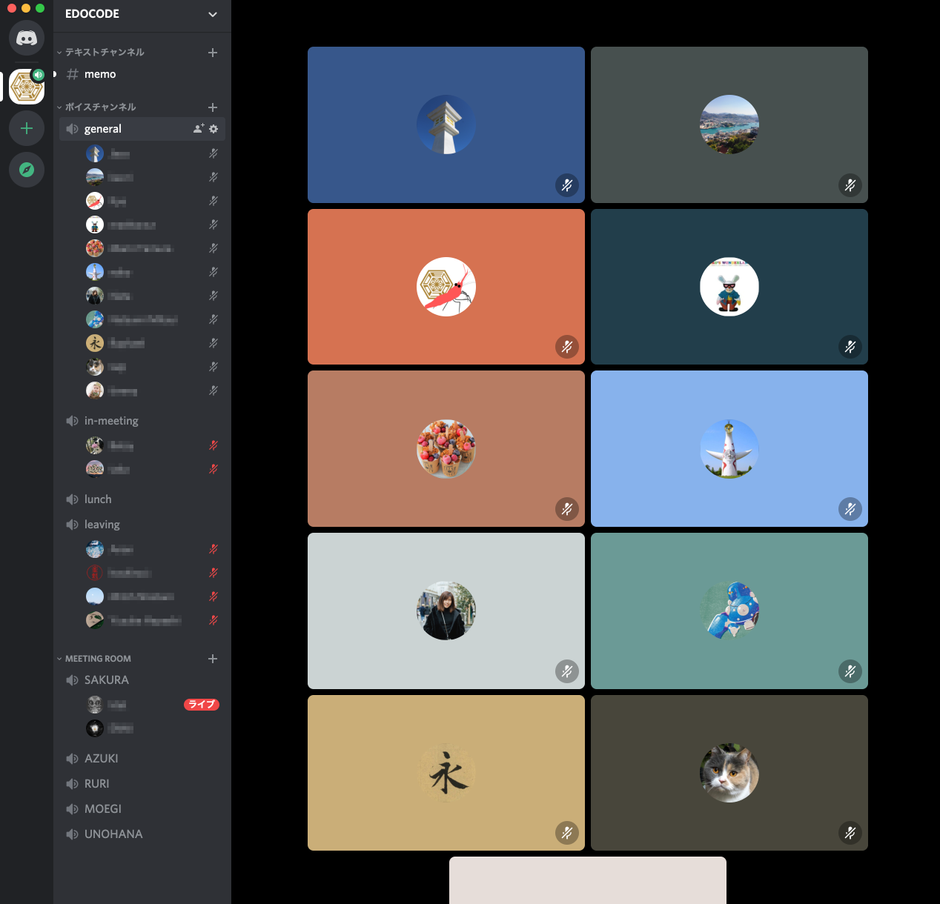Click the plus icon beside ボイスチャンネル header
Image resolution: width=940 pixels, height=904 pixels.
212,106
